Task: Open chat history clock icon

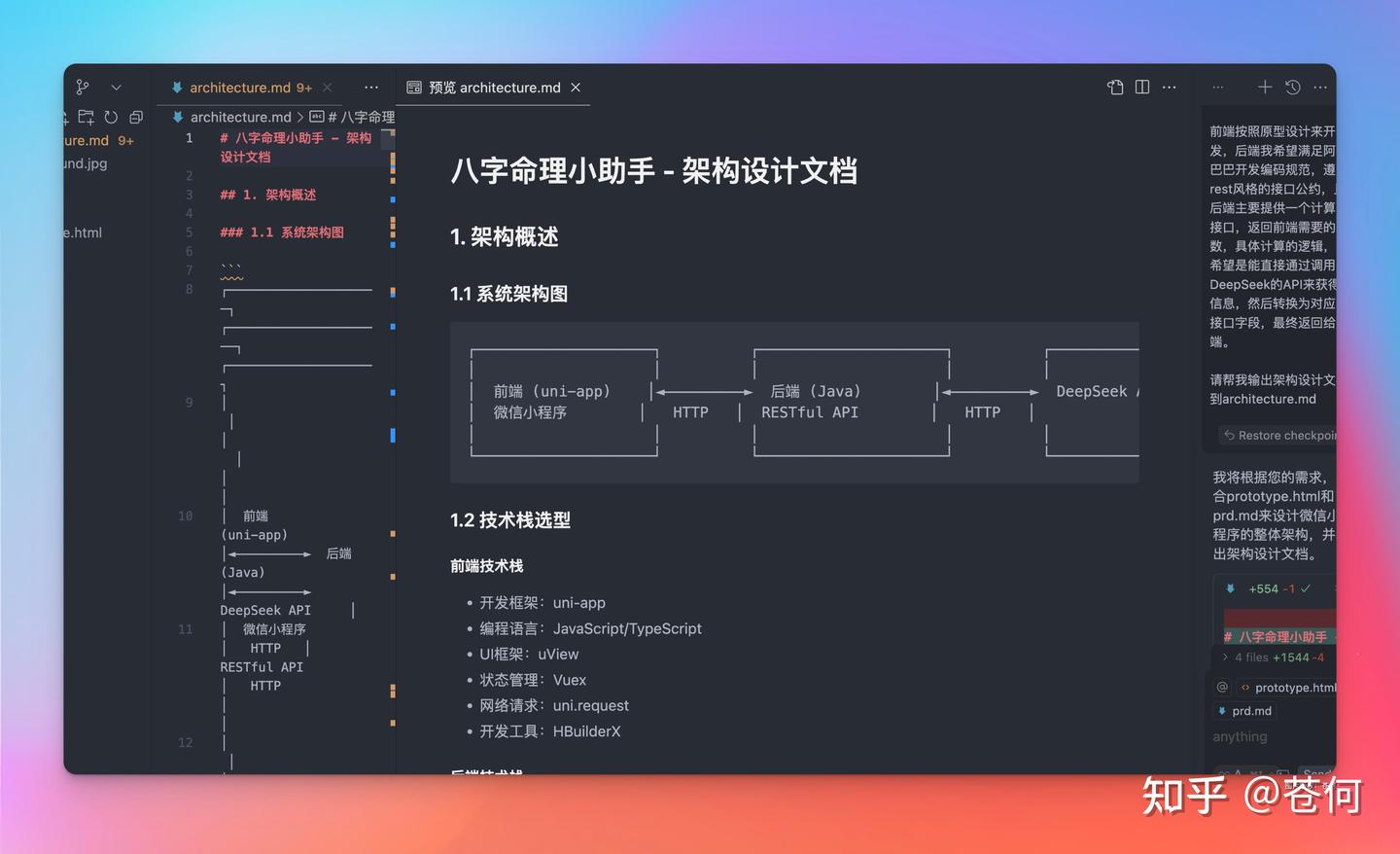Action: pos(1292,88)
